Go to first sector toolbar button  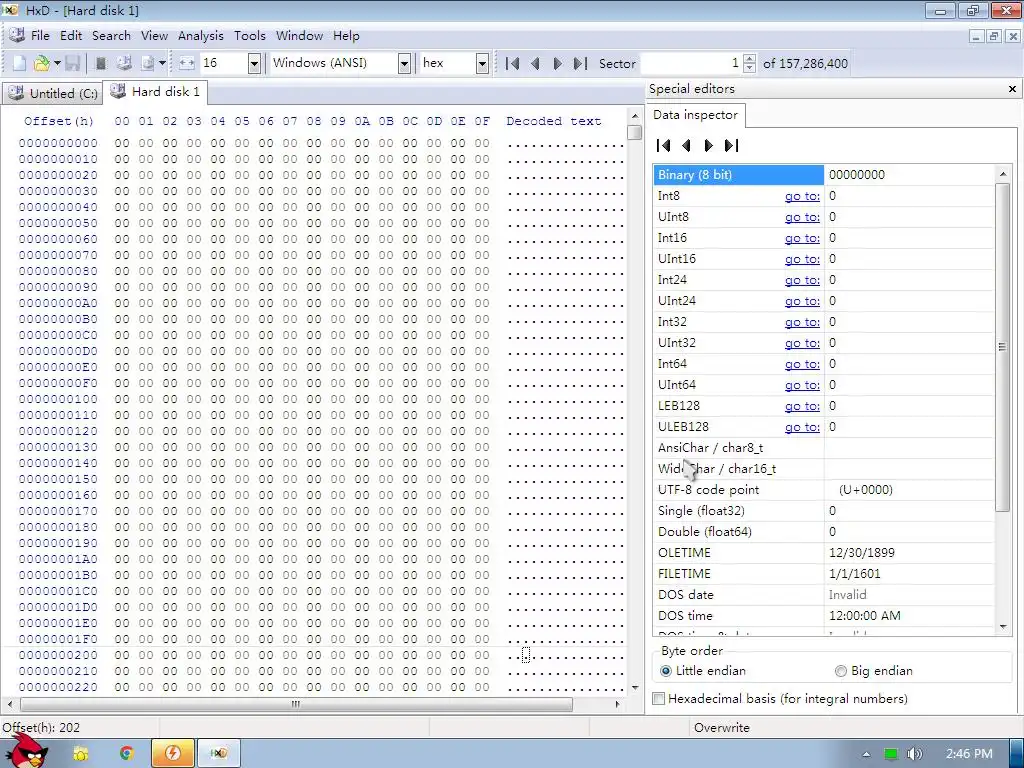click(513, 63)
